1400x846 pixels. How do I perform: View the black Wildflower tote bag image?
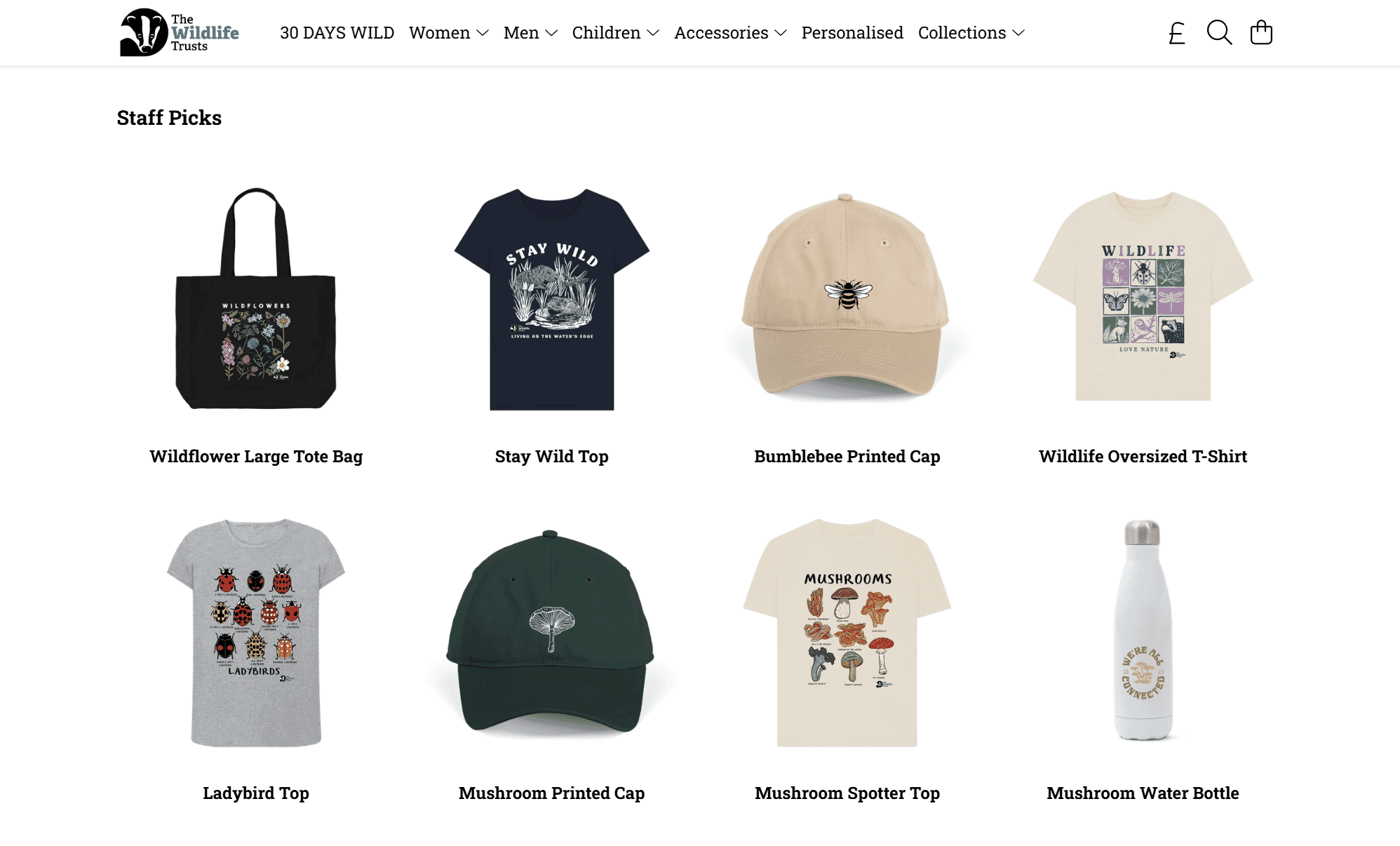click(x=256, y=298)
